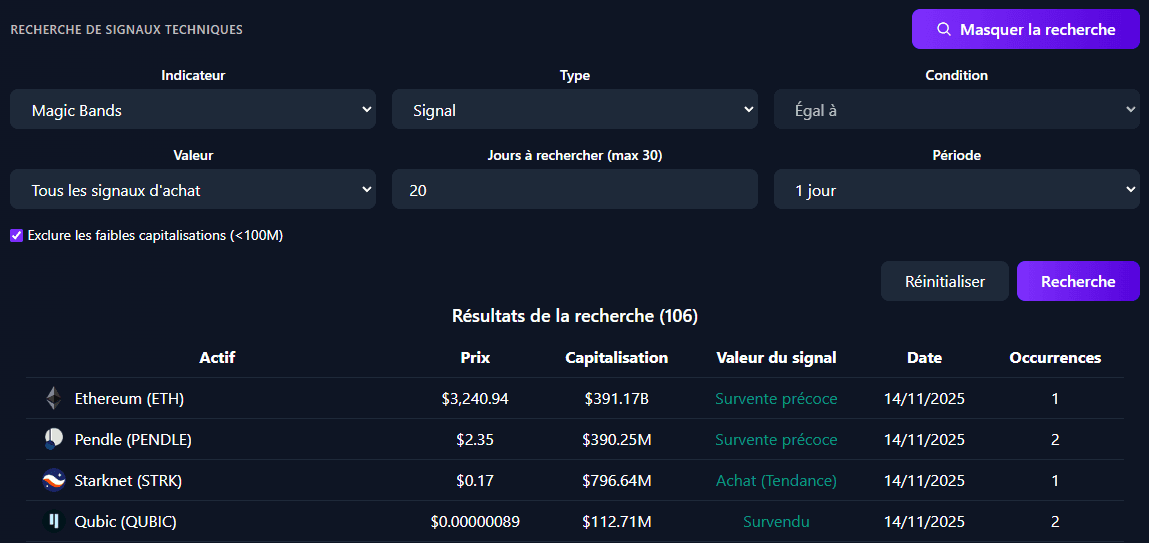Click the purple Recherche button

(1078, 281)
